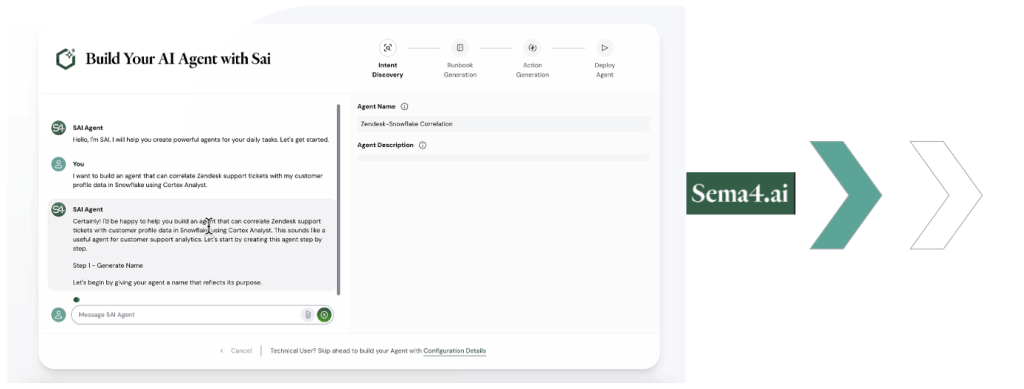Click the Intent Discovery step icon

pos(388,48)
